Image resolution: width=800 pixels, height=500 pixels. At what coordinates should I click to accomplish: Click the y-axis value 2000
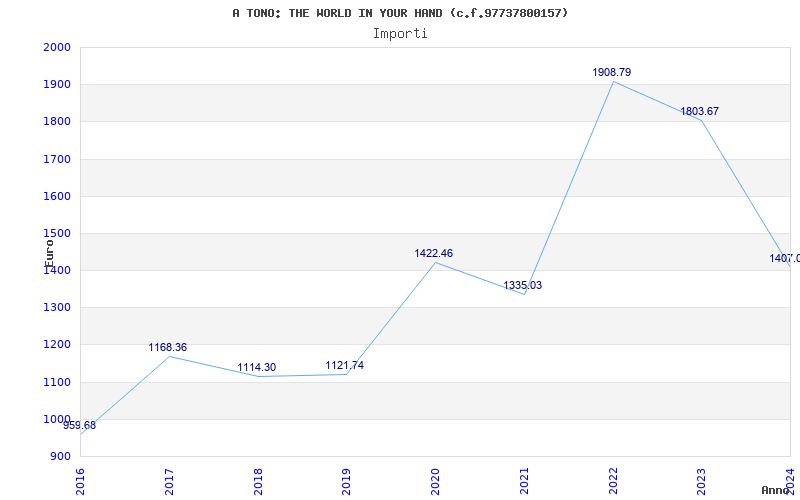pyautogui.click(x=57, y=47)
